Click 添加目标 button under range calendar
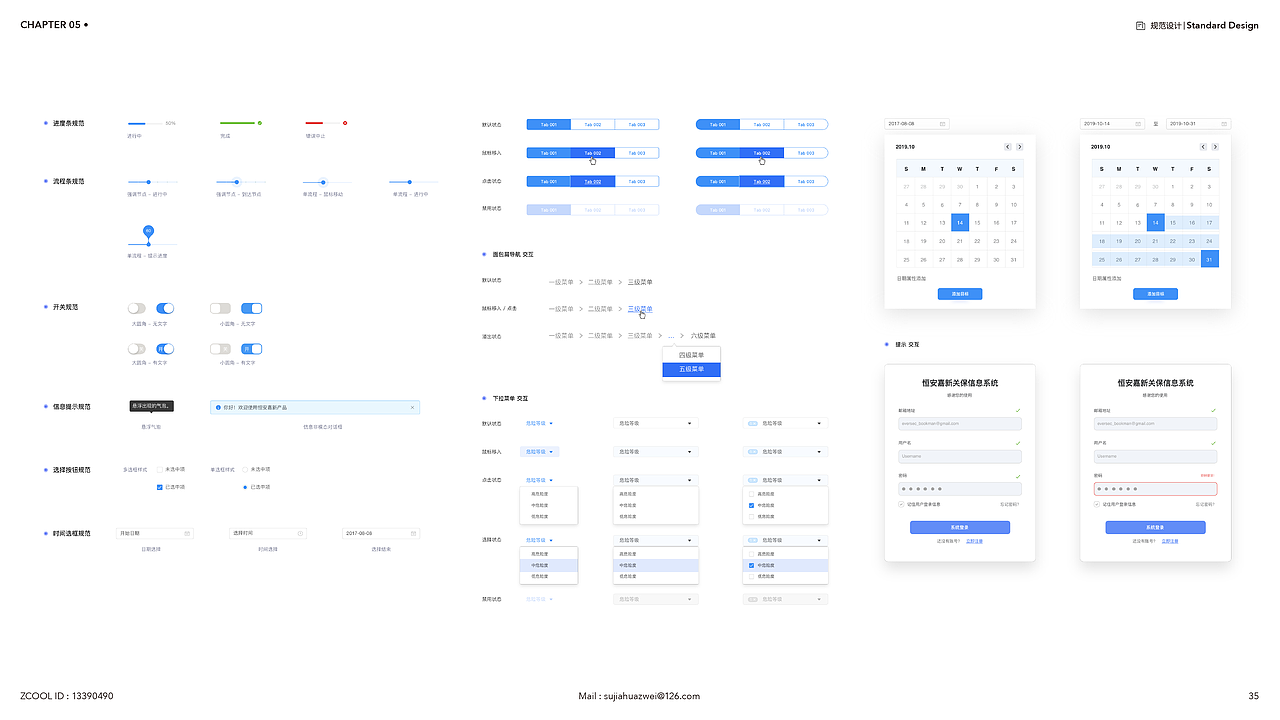1280x720 pixels. [x=1155, y=294]
